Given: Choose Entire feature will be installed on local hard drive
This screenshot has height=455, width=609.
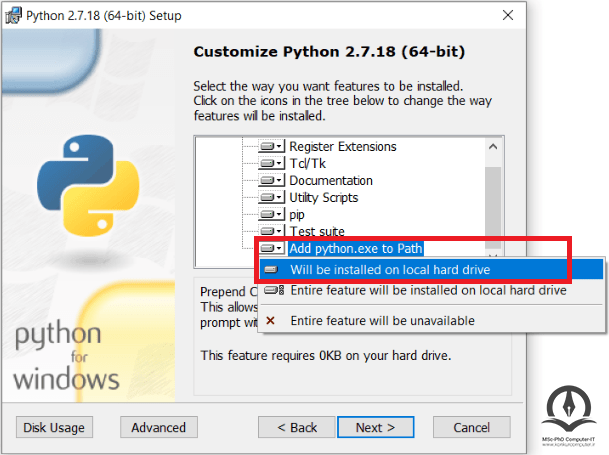Looking at the screenshot, I should pos(431,290).
